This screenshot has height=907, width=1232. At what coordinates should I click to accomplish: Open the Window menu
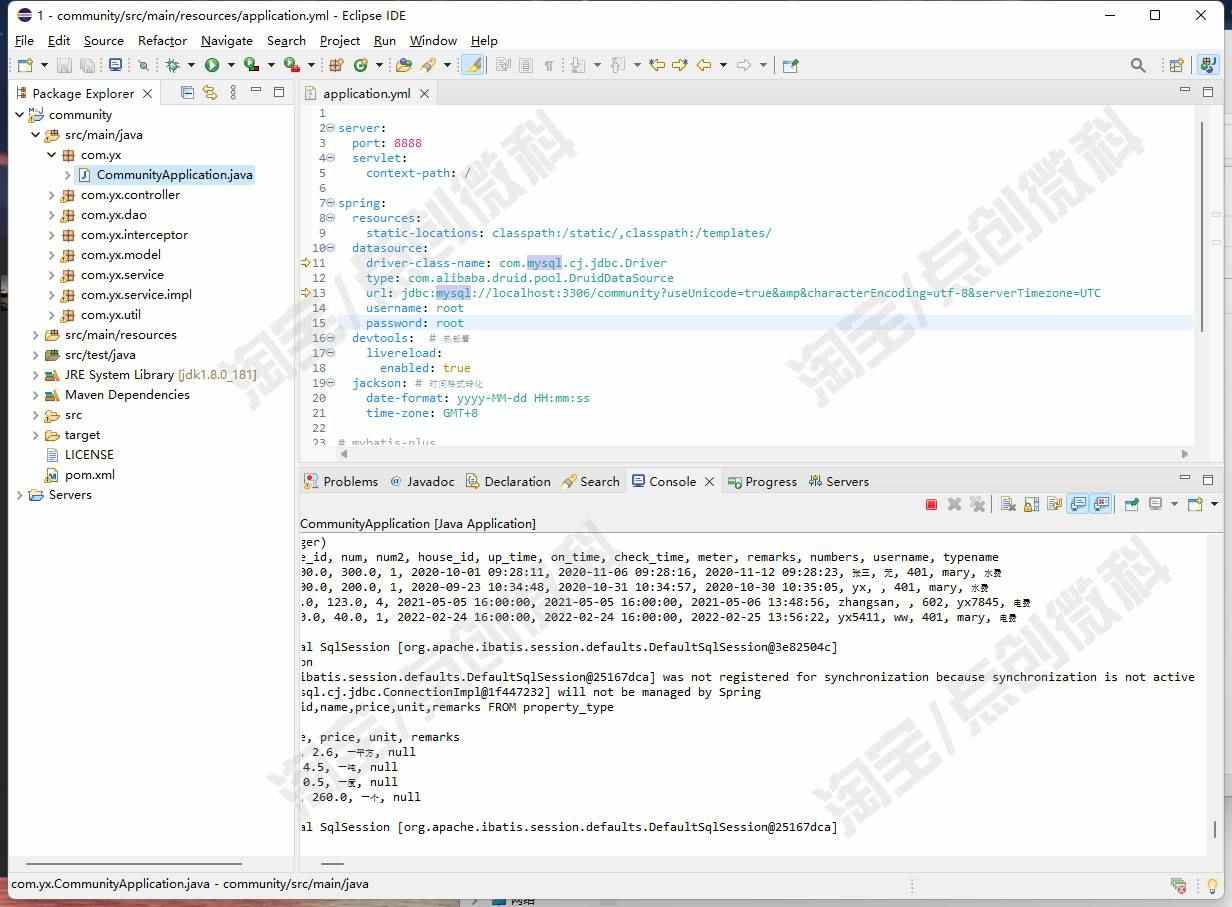433,40
